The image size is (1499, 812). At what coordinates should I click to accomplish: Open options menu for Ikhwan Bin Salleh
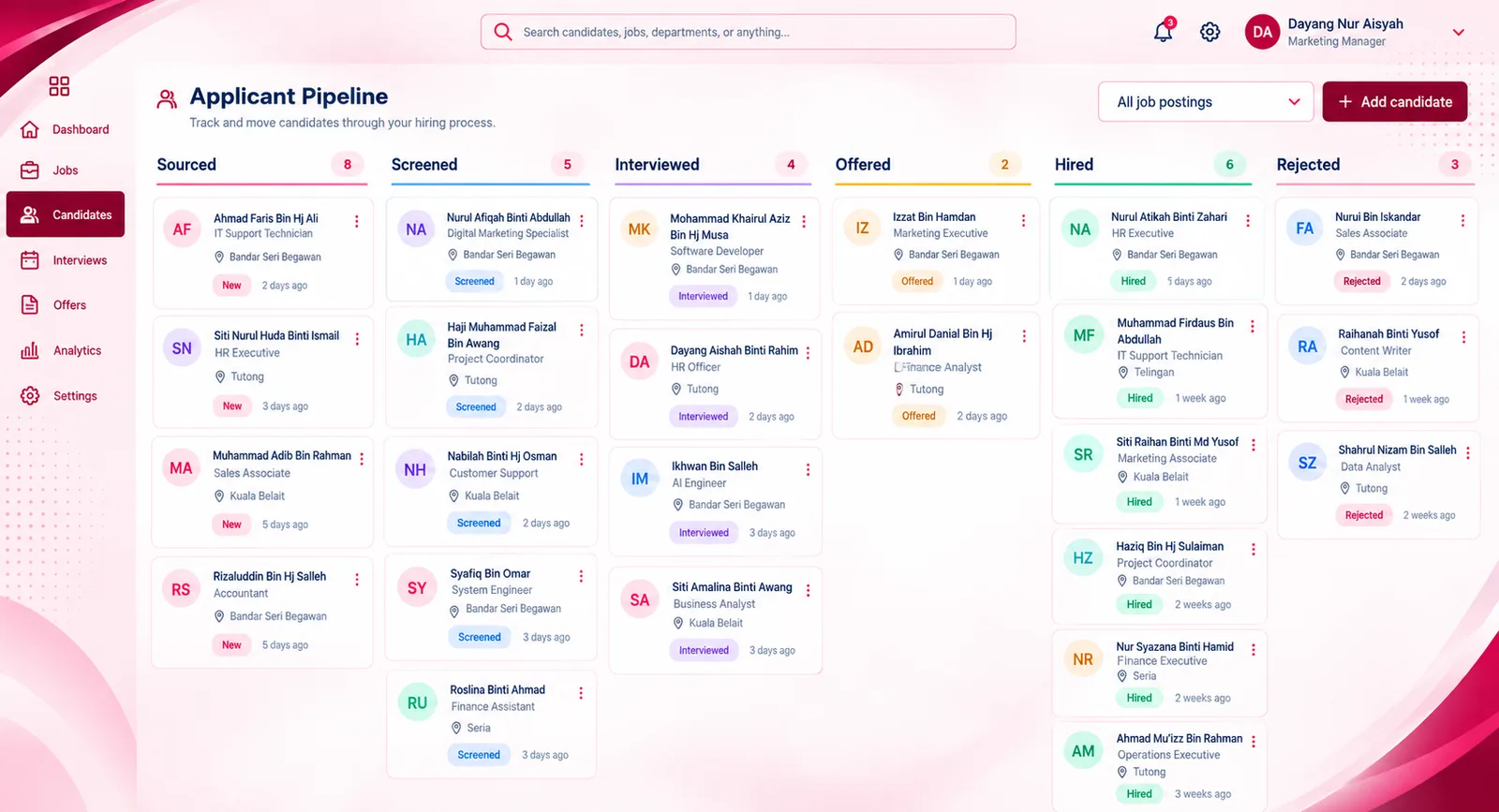tap(808, 469)
